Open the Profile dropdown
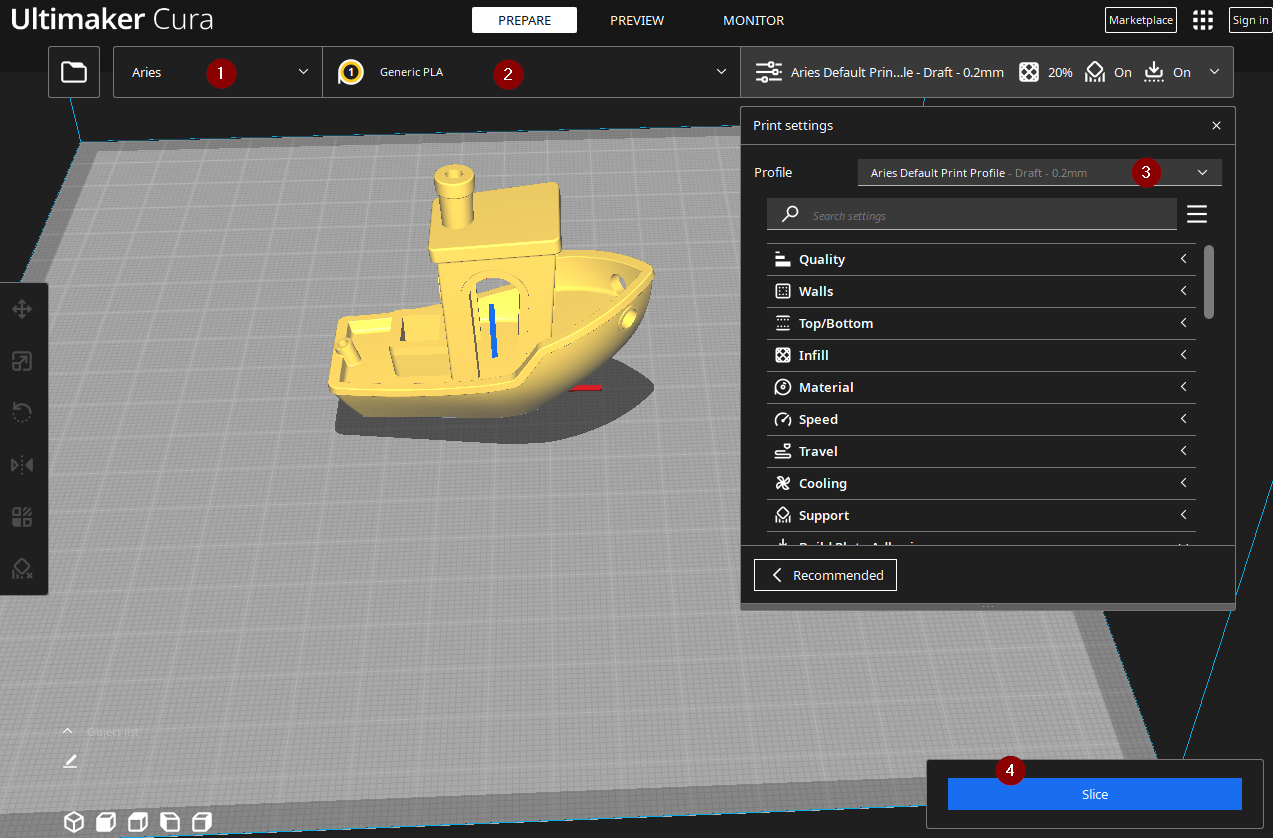This screenshot has width=1273, height=838. click(x=1040, y=173)
